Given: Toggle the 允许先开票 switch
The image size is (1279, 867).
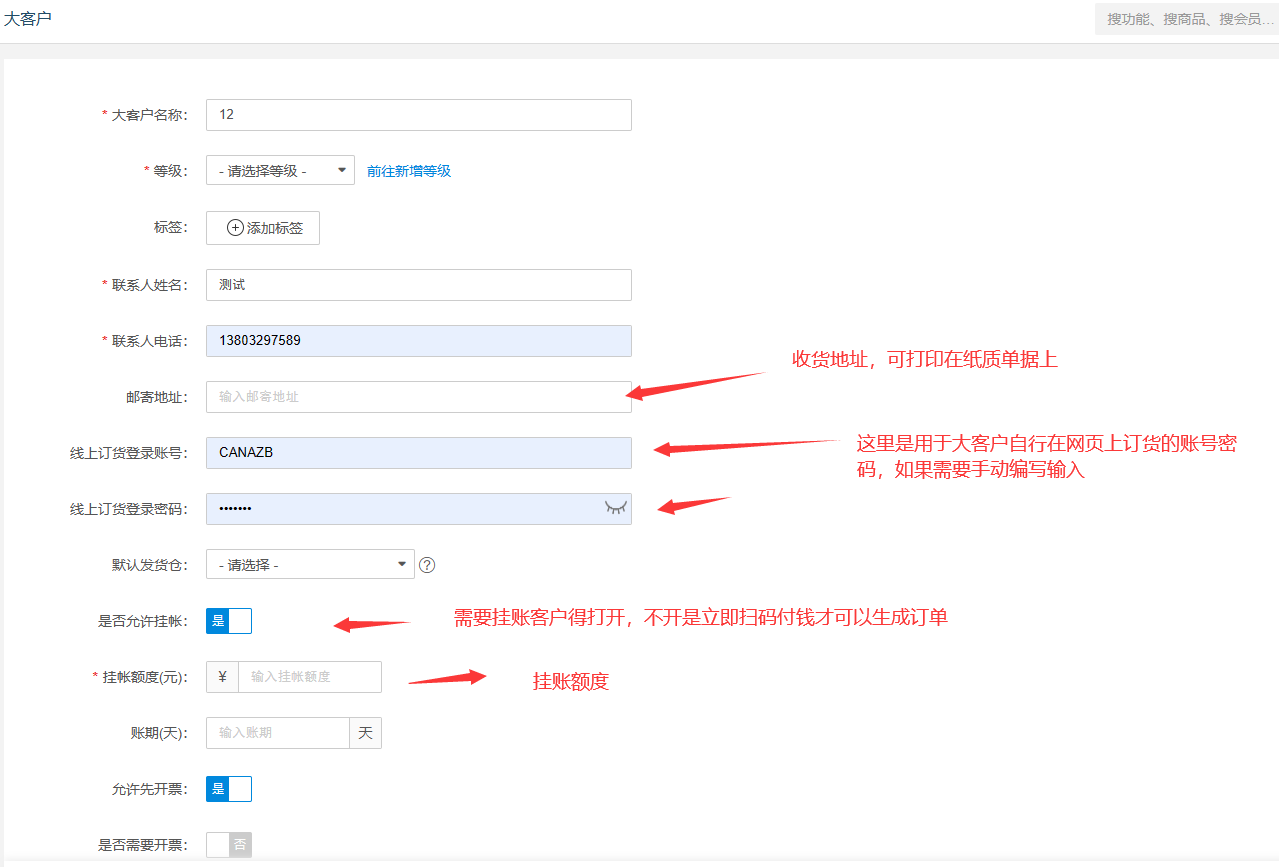Looking at the screenshot, I should 229,789.
